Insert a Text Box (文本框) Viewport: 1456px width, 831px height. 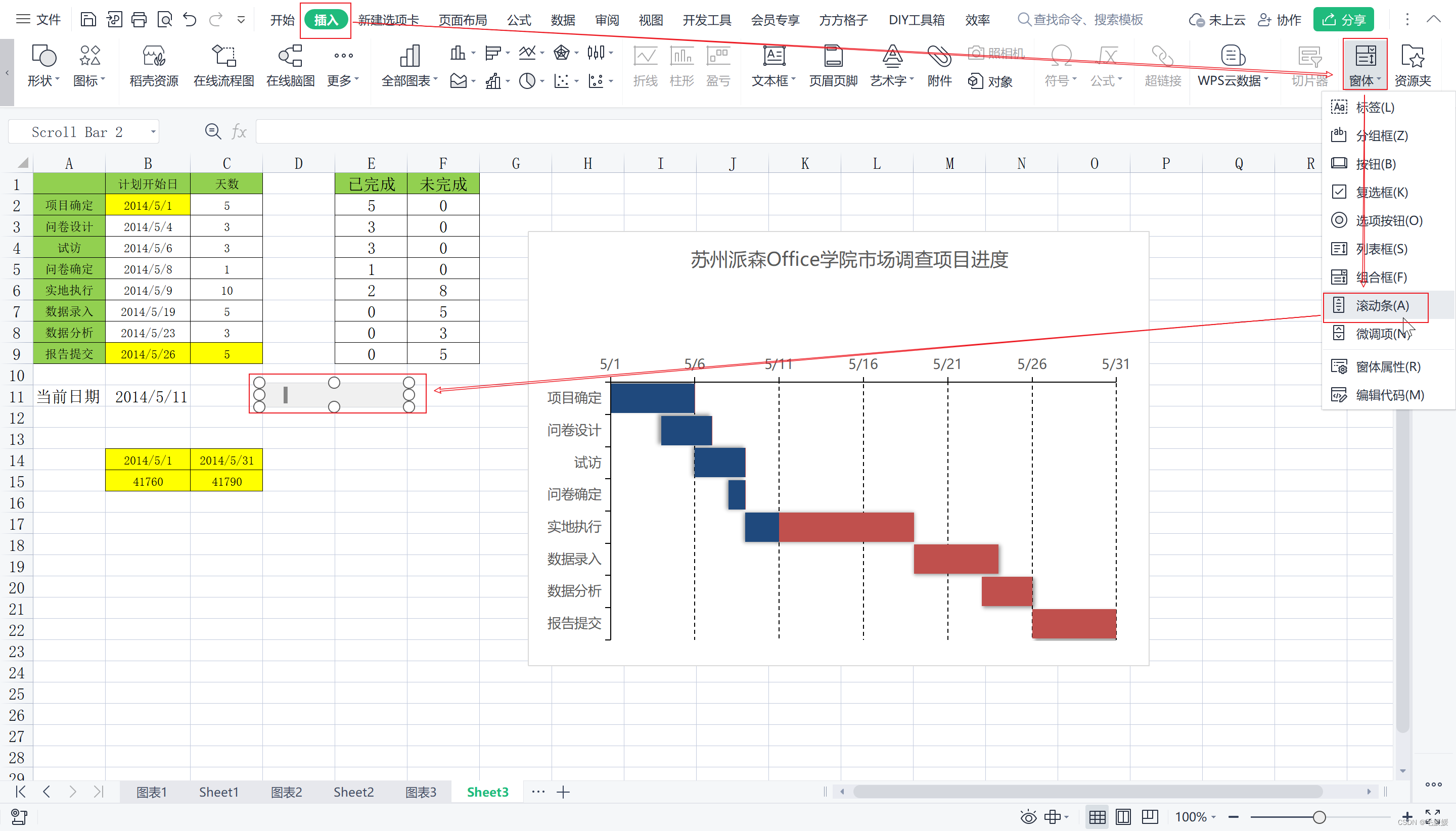(x=773, y=57)
